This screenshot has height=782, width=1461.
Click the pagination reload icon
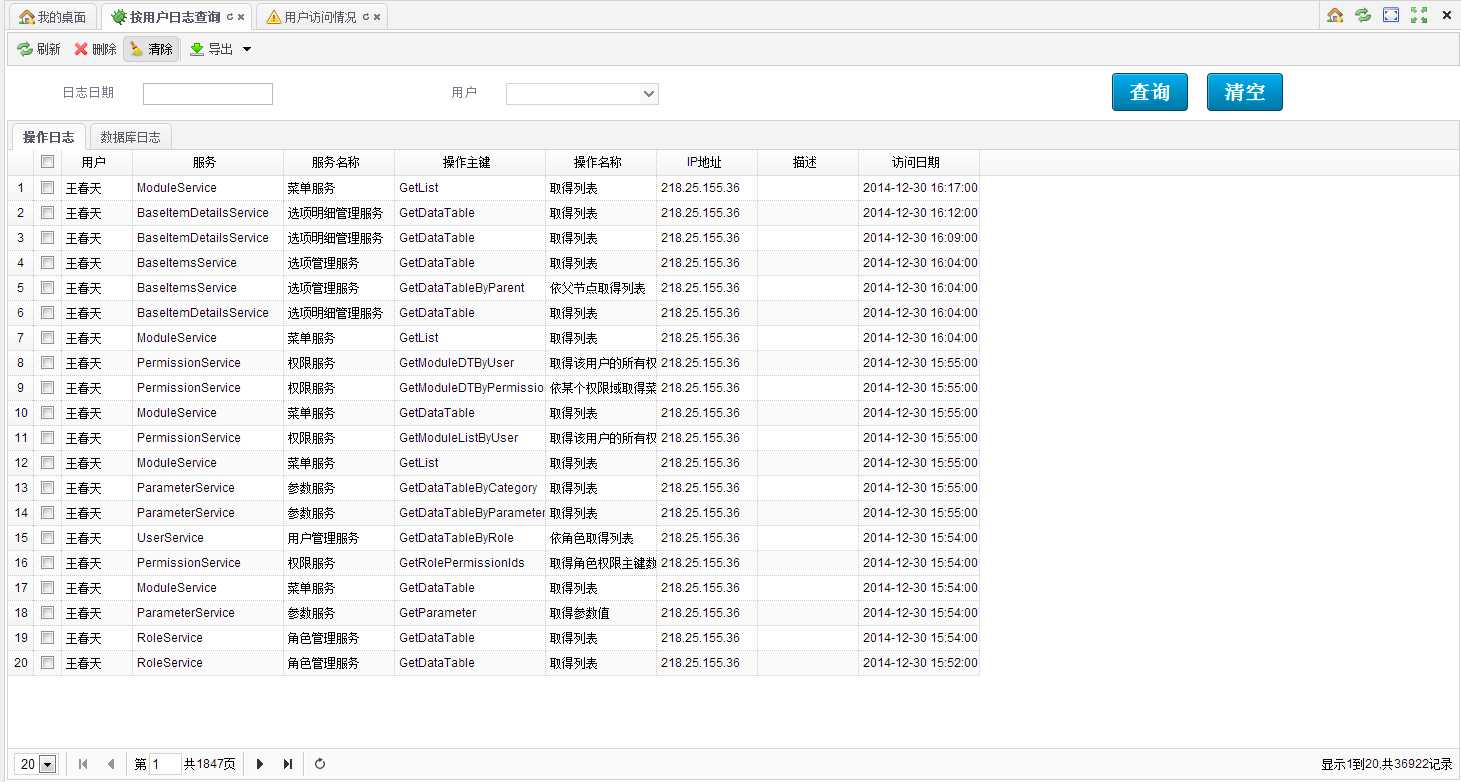tap(320, 764)
